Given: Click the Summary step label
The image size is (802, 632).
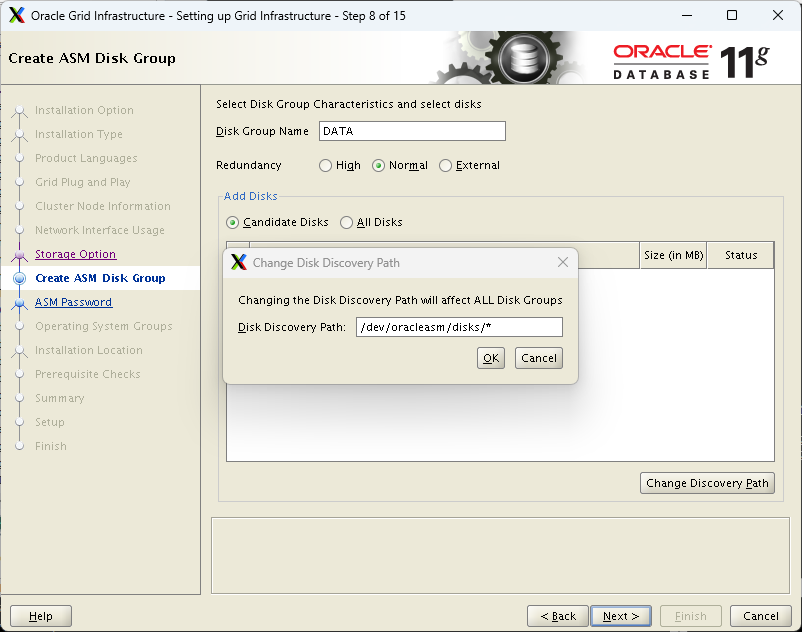Looking at the screenshot, I should pos(59,398).
